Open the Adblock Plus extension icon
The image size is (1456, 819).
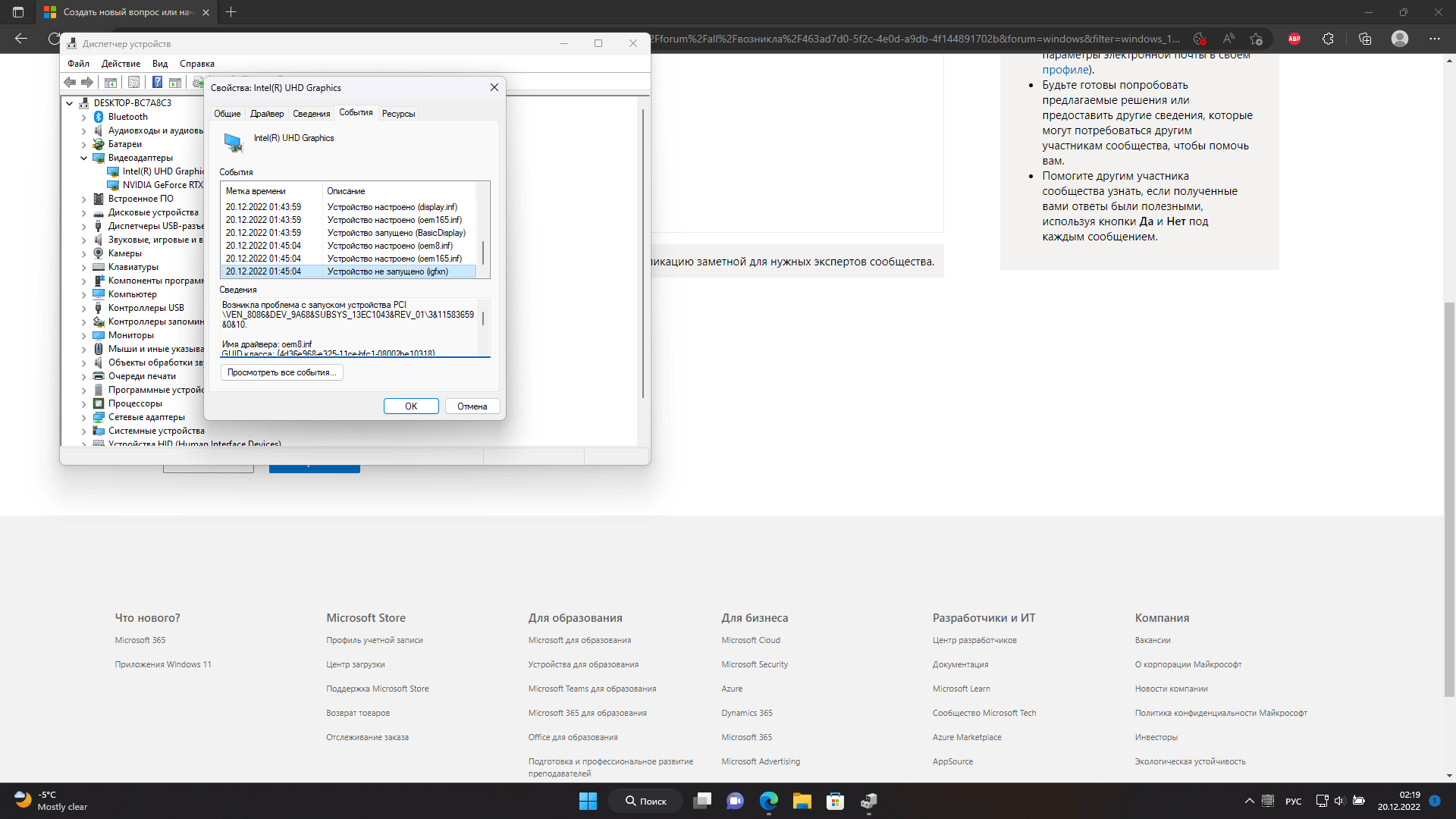coord(1294,39)
